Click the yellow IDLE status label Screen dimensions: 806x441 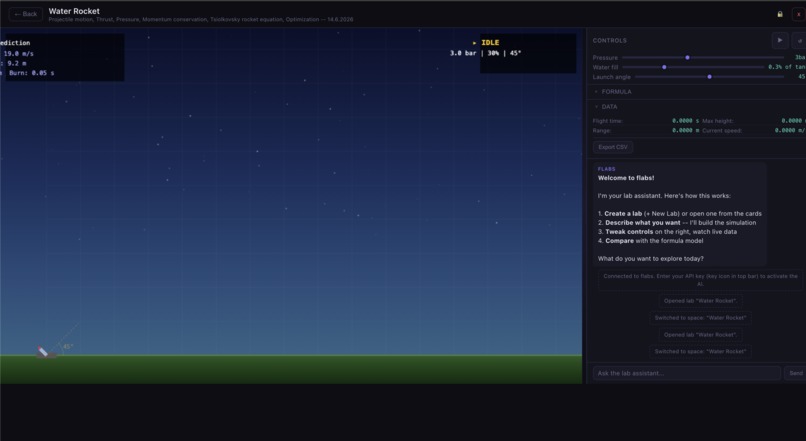pyautogui.click(x=490, y=43)
